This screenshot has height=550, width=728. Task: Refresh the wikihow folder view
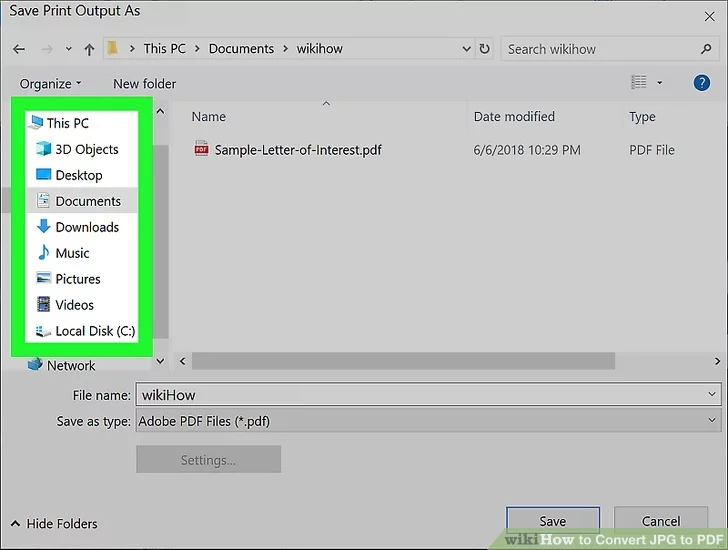coord(485,48)
